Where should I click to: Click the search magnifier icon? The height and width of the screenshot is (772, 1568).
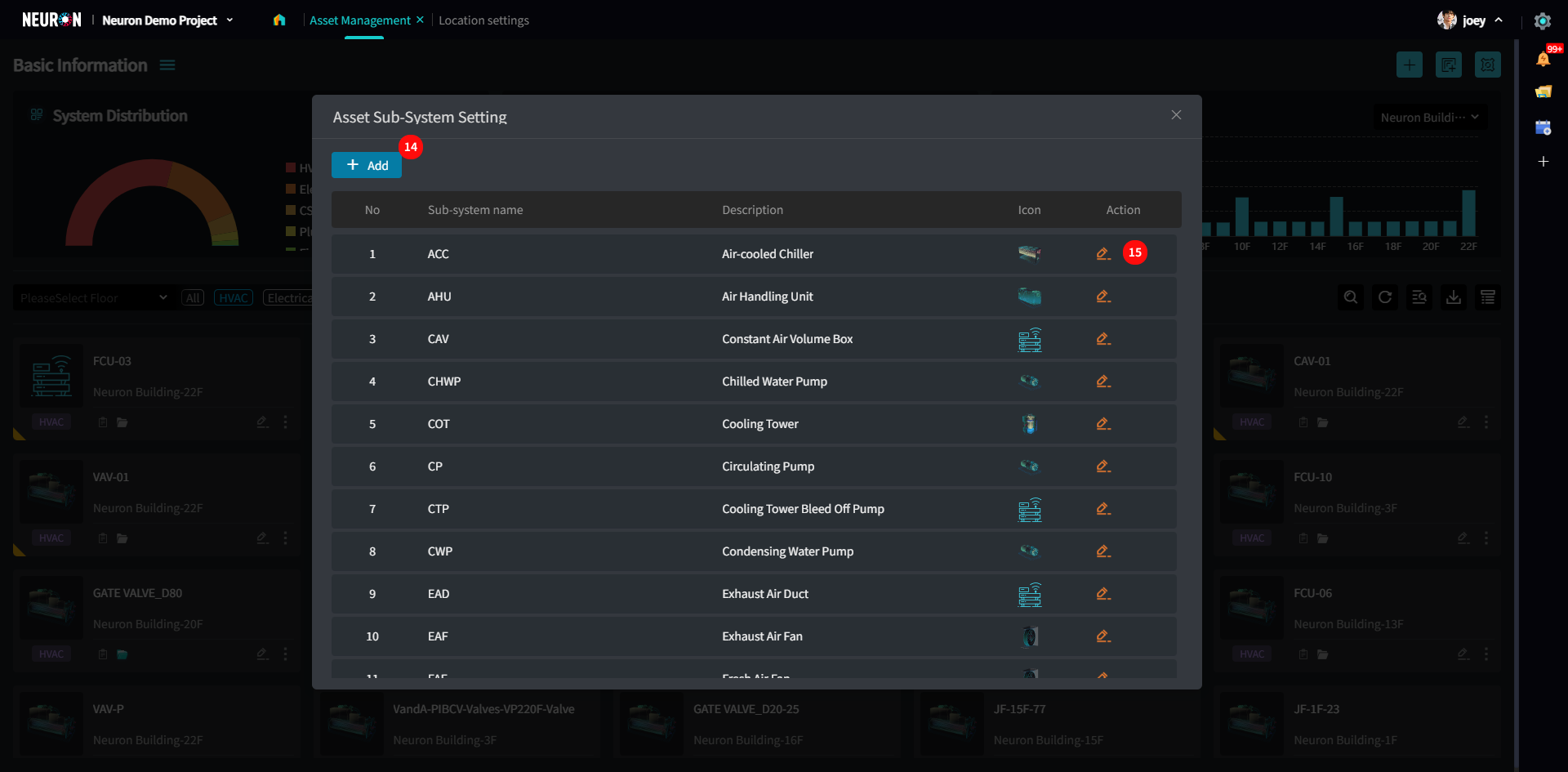(1351, 297)
